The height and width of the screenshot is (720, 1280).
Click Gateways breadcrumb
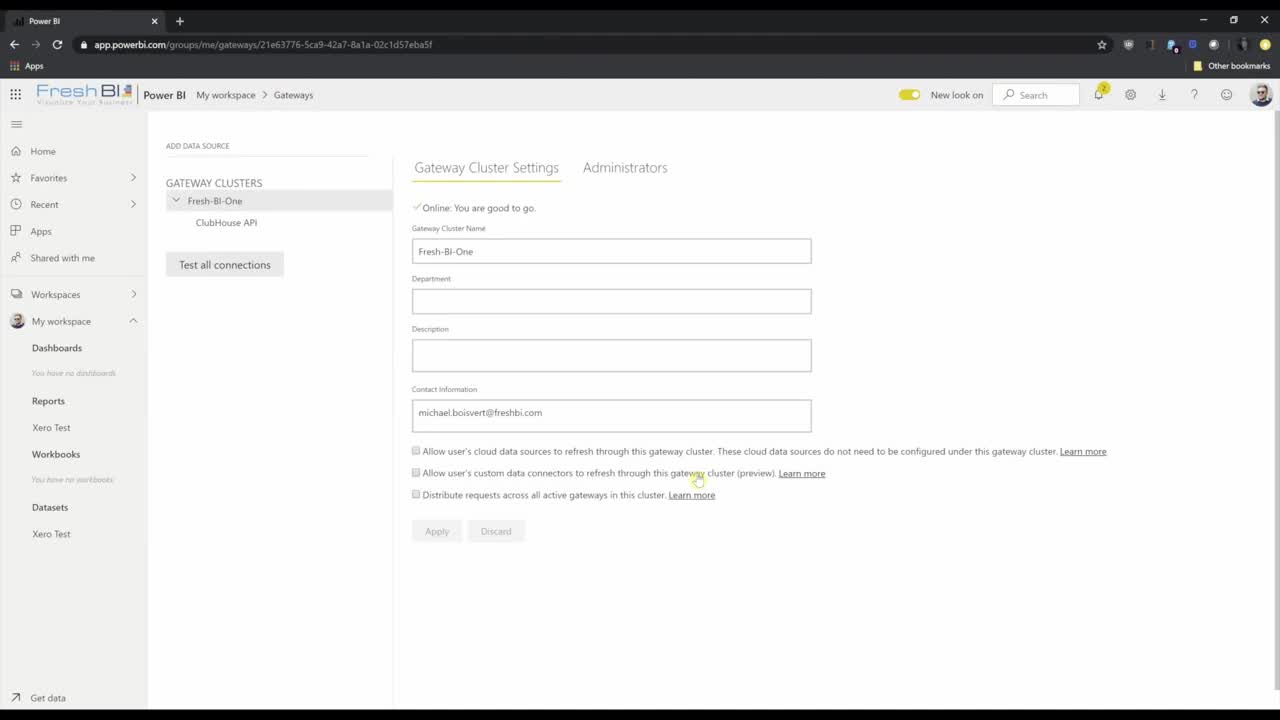[293, 95]
